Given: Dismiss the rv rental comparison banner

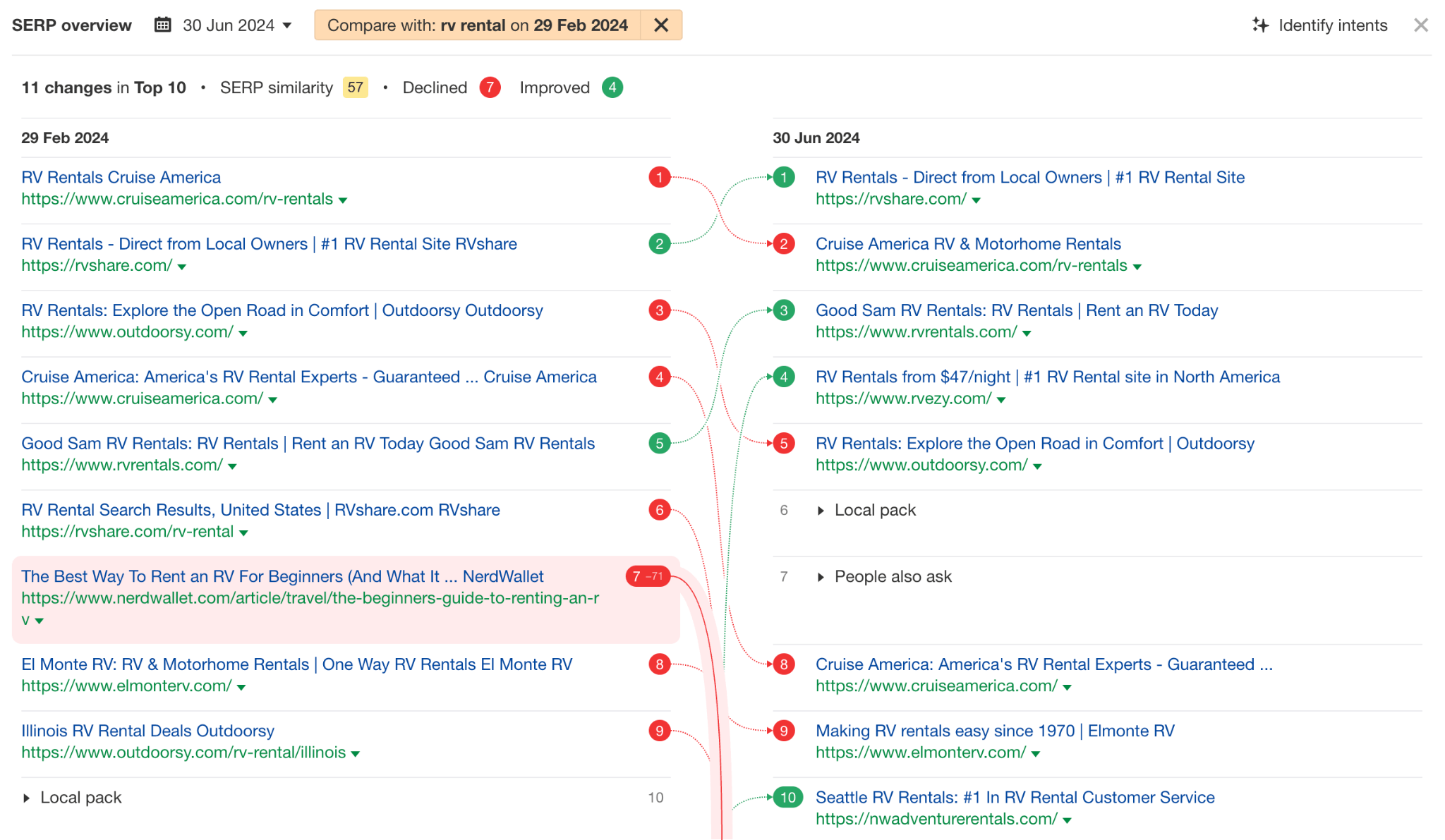Looking at the screenshot, I should click(661, 25).
